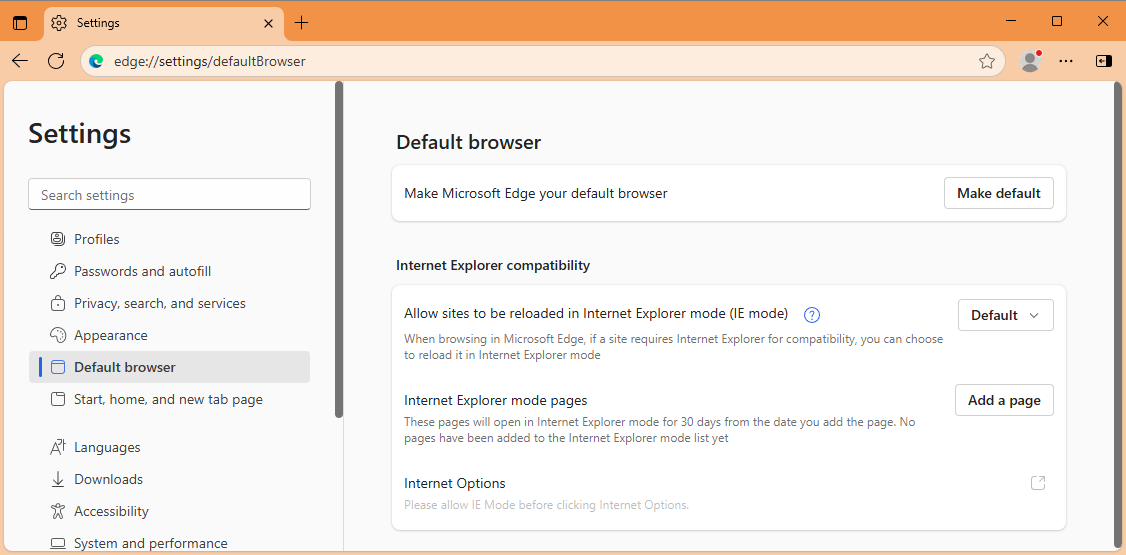Open a new tab with plus button
The width and height of the screenshot is (1126, 555).
[302, 22]
